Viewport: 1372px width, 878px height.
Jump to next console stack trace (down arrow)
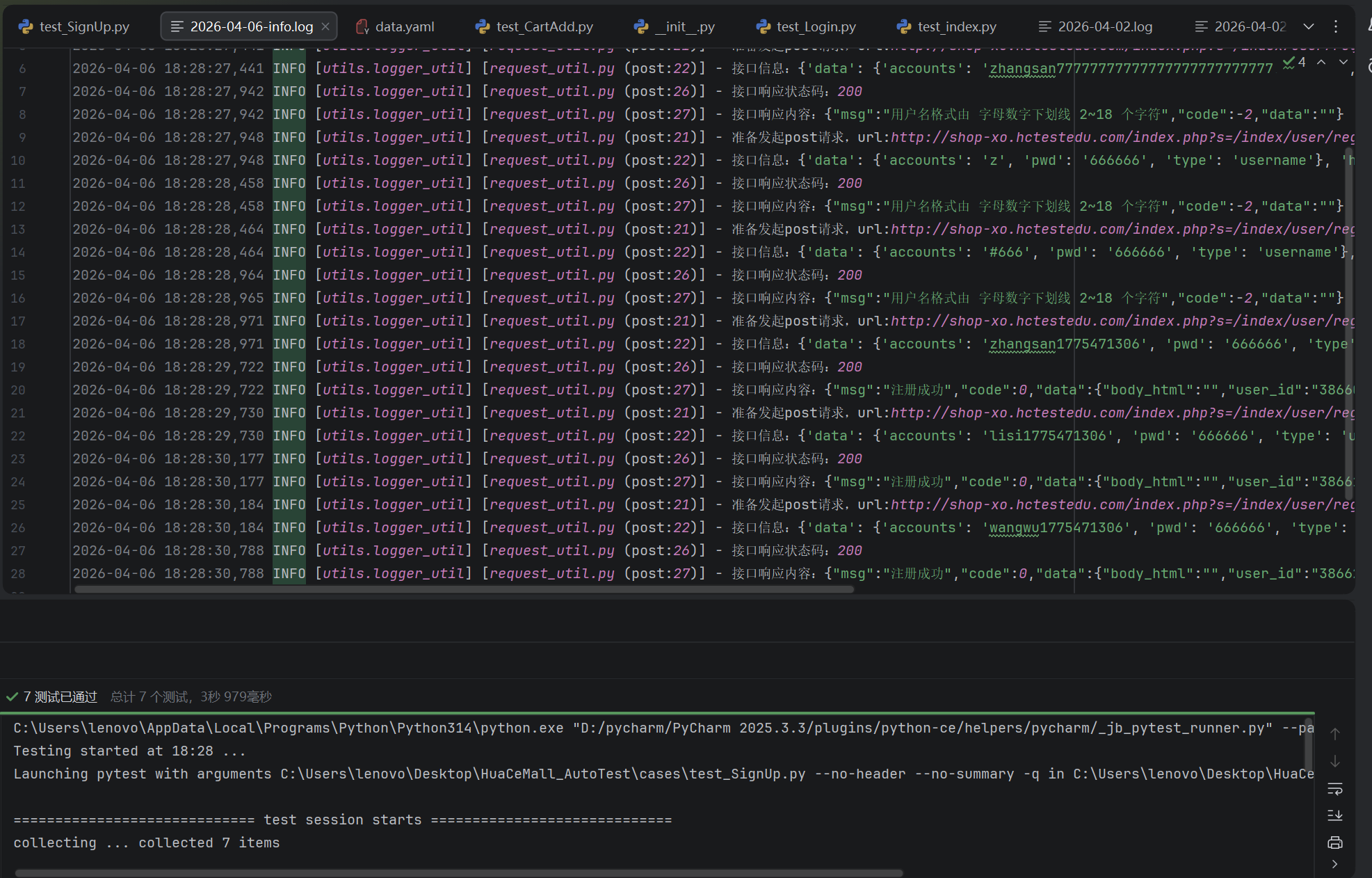click(1334, 762)
